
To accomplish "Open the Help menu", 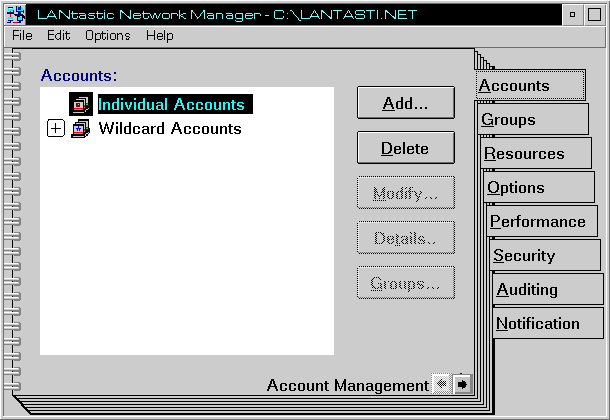I will tap(160, 36).
